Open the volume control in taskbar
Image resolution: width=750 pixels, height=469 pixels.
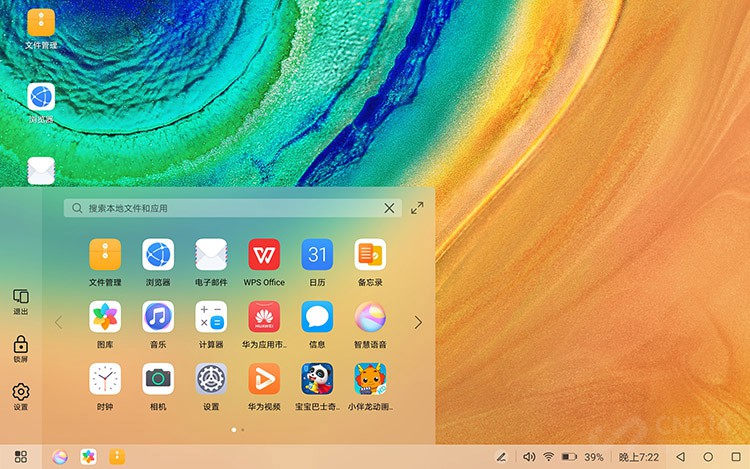pyautogui.click(x=529, y=457)
